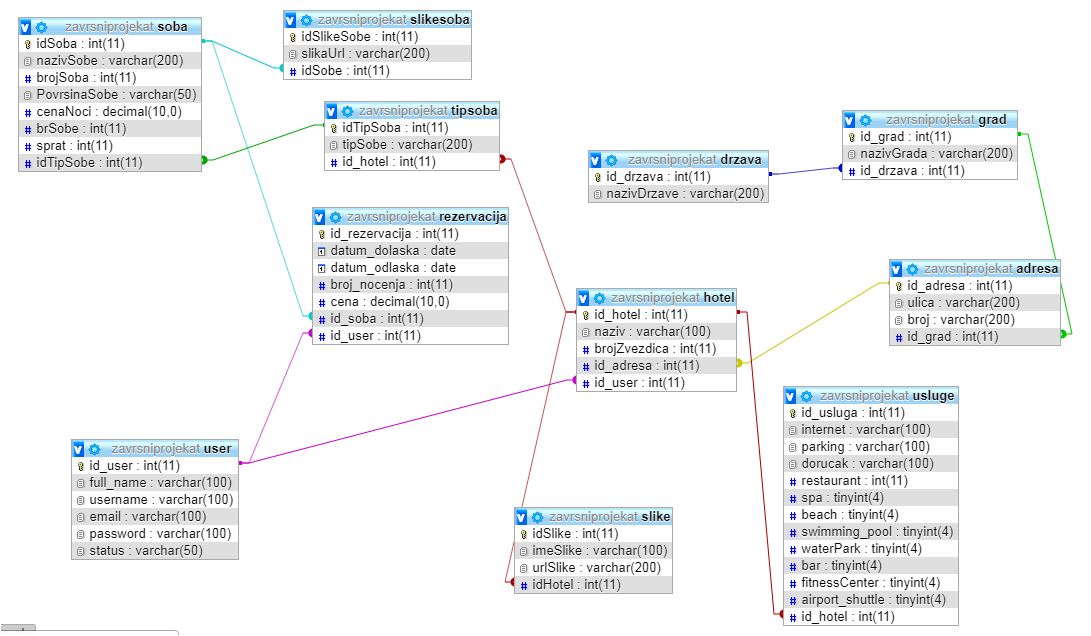
Task: Click the primary key icon beside idSoba
Action: point(28,44)
